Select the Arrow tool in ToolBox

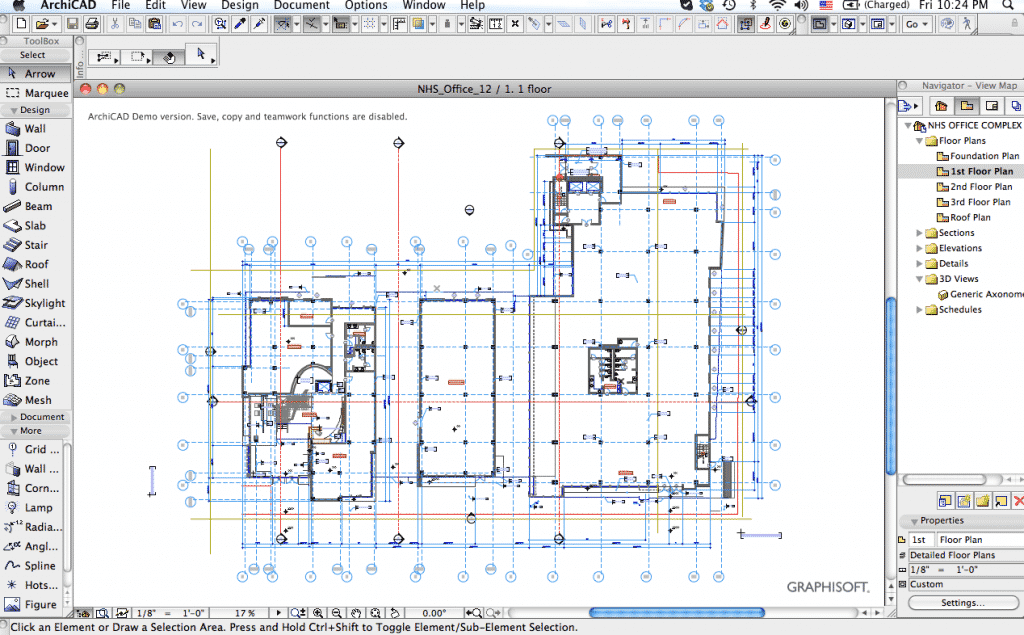(35, 74)
